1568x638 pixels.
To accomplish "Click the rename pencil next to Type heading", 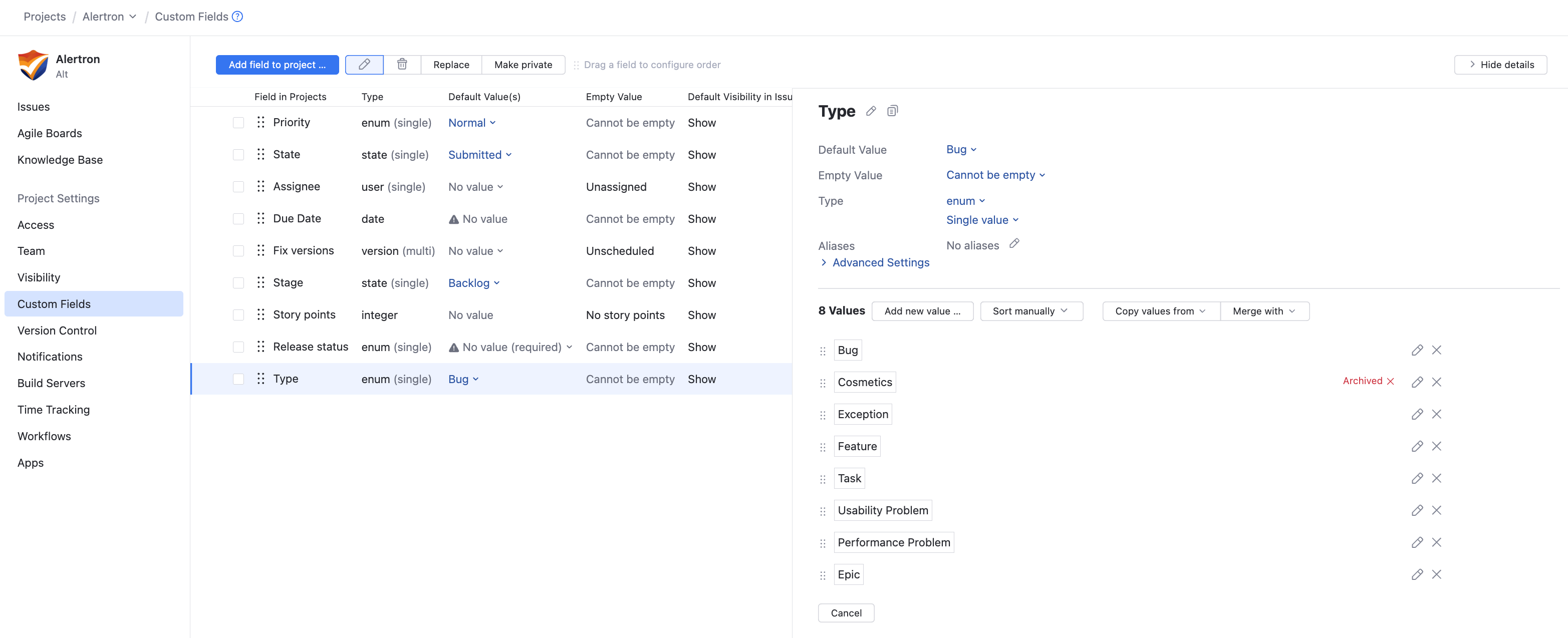I will click(871, 111).
